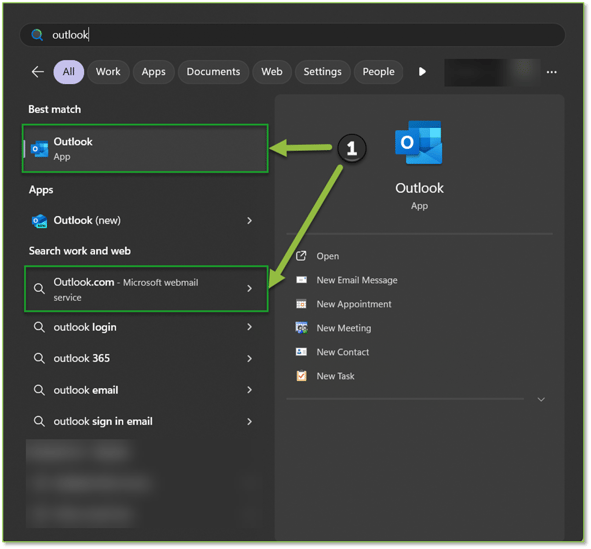This screenshot has width=591, height=549.
Task: Expand the outlook email suggestion chevron
Action: 249,390
